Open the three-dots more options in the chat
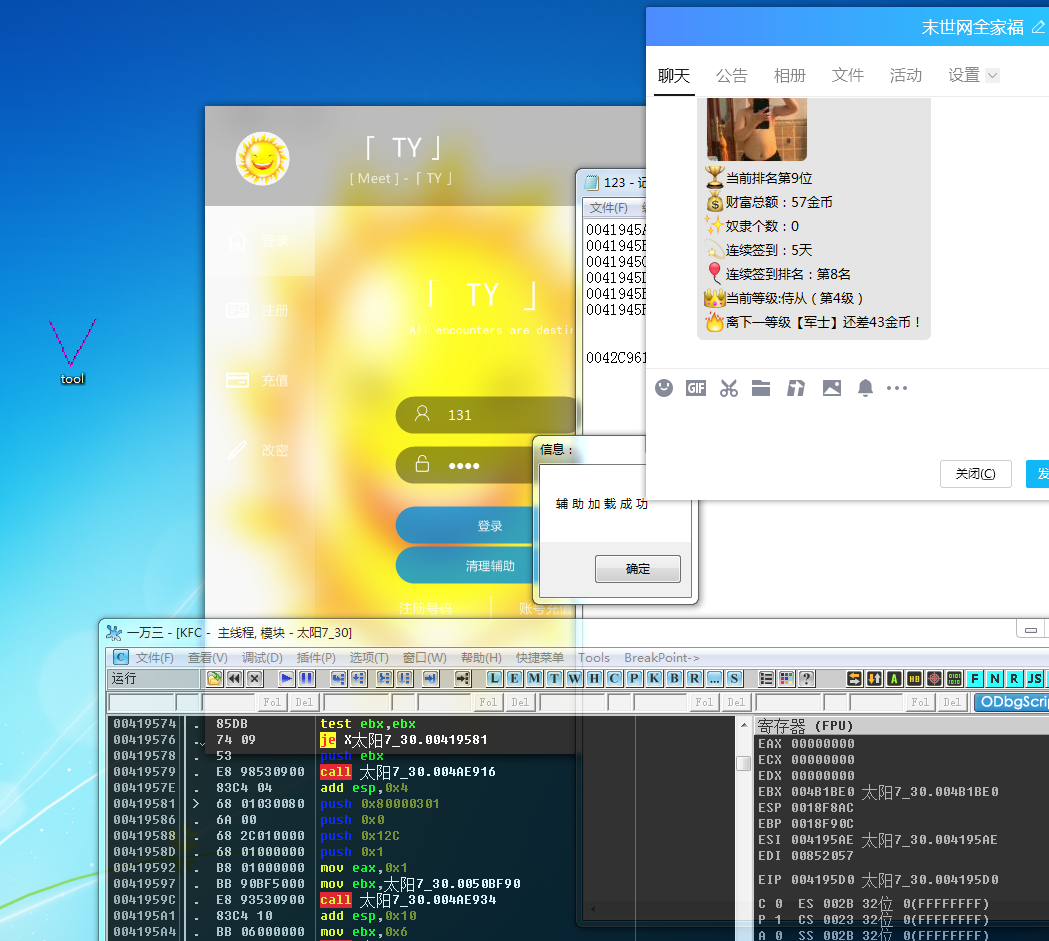The image size is (1049, 941). (x=896, y=388)
